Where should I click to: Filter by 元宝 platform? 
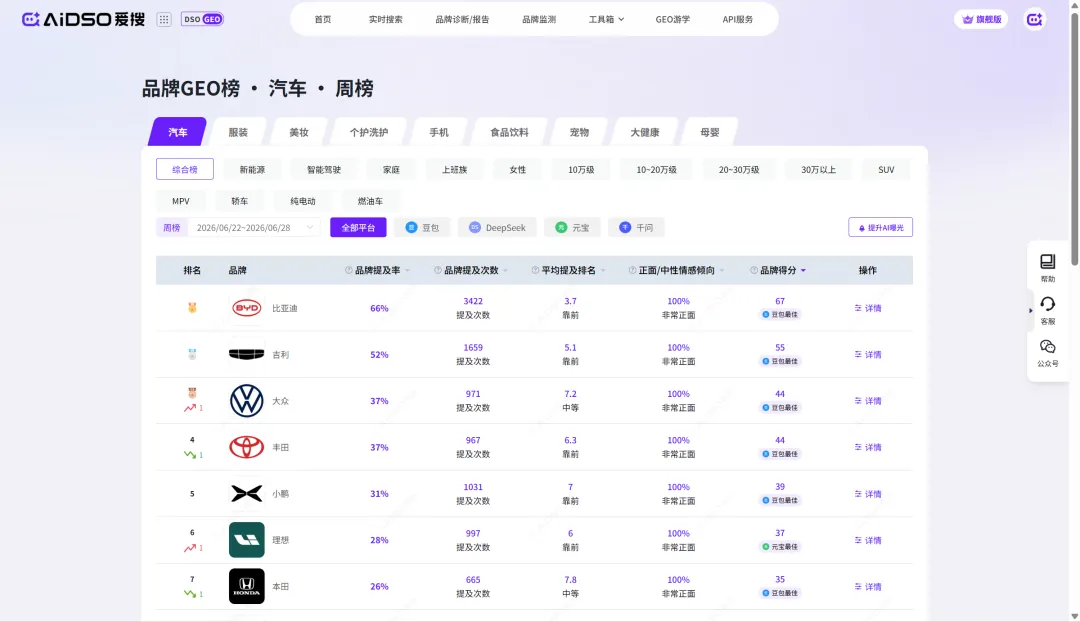click(x=572, y=227)
